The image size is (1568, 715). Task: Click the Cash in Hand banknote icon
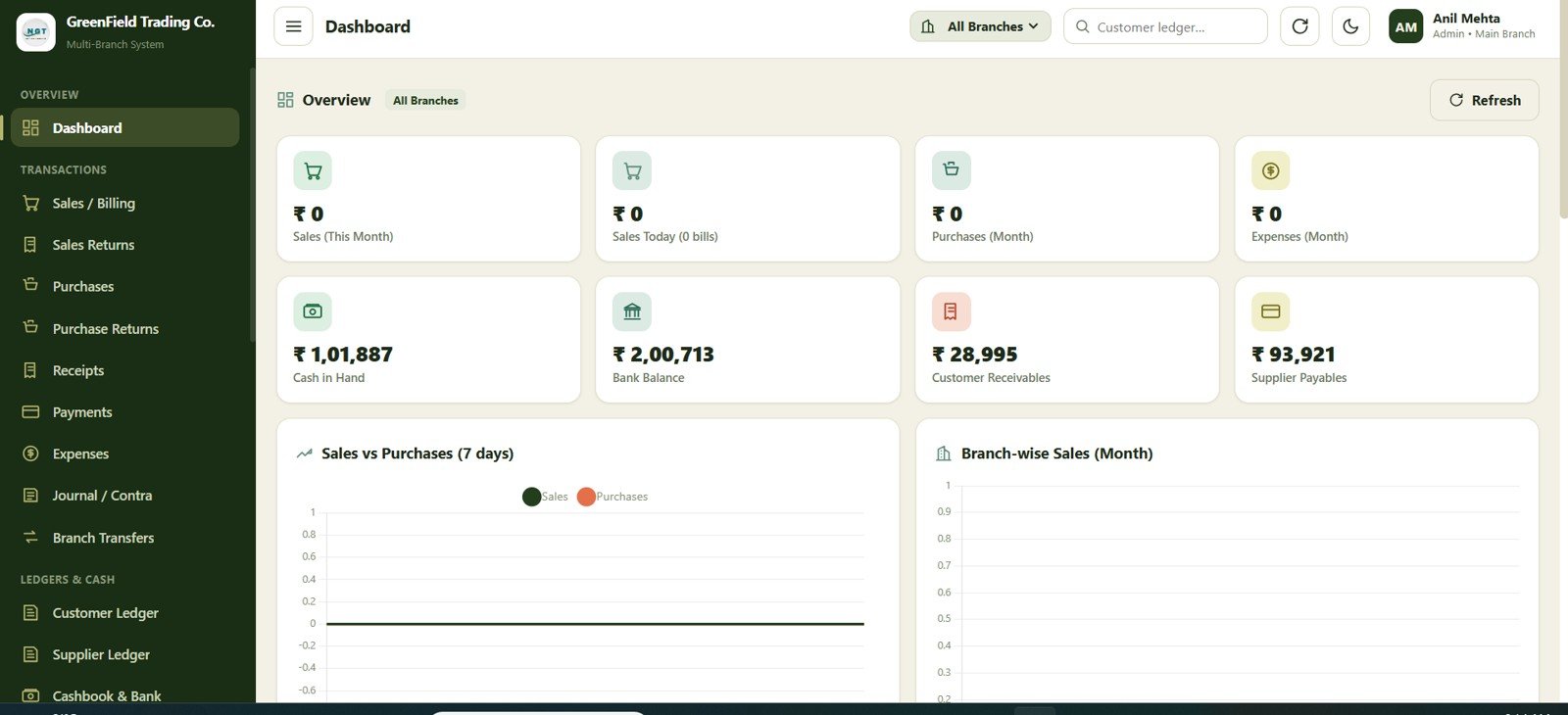pos(313,311)
